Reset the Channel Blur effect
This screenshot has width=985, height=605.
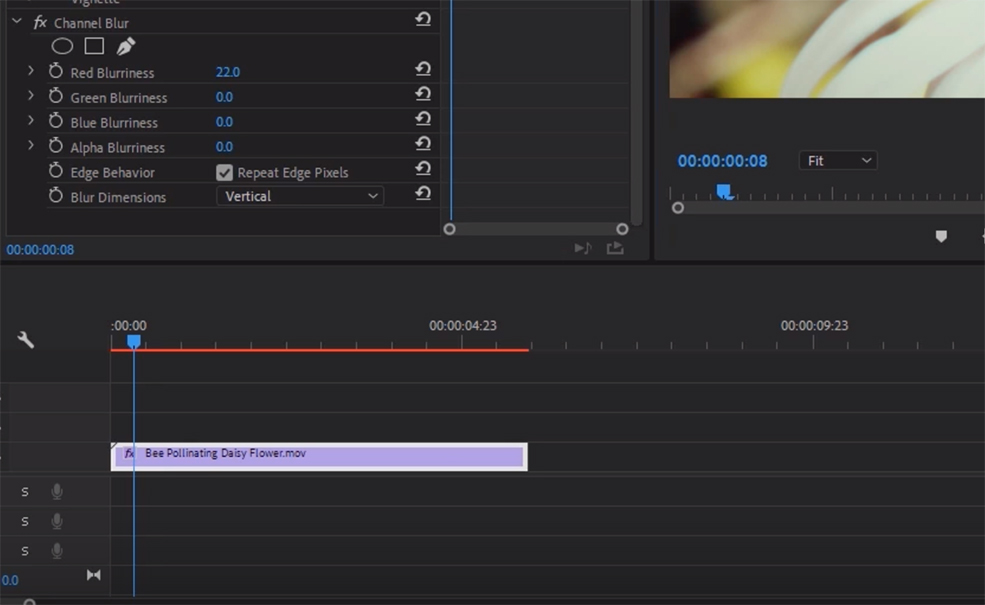coord(423,19)
